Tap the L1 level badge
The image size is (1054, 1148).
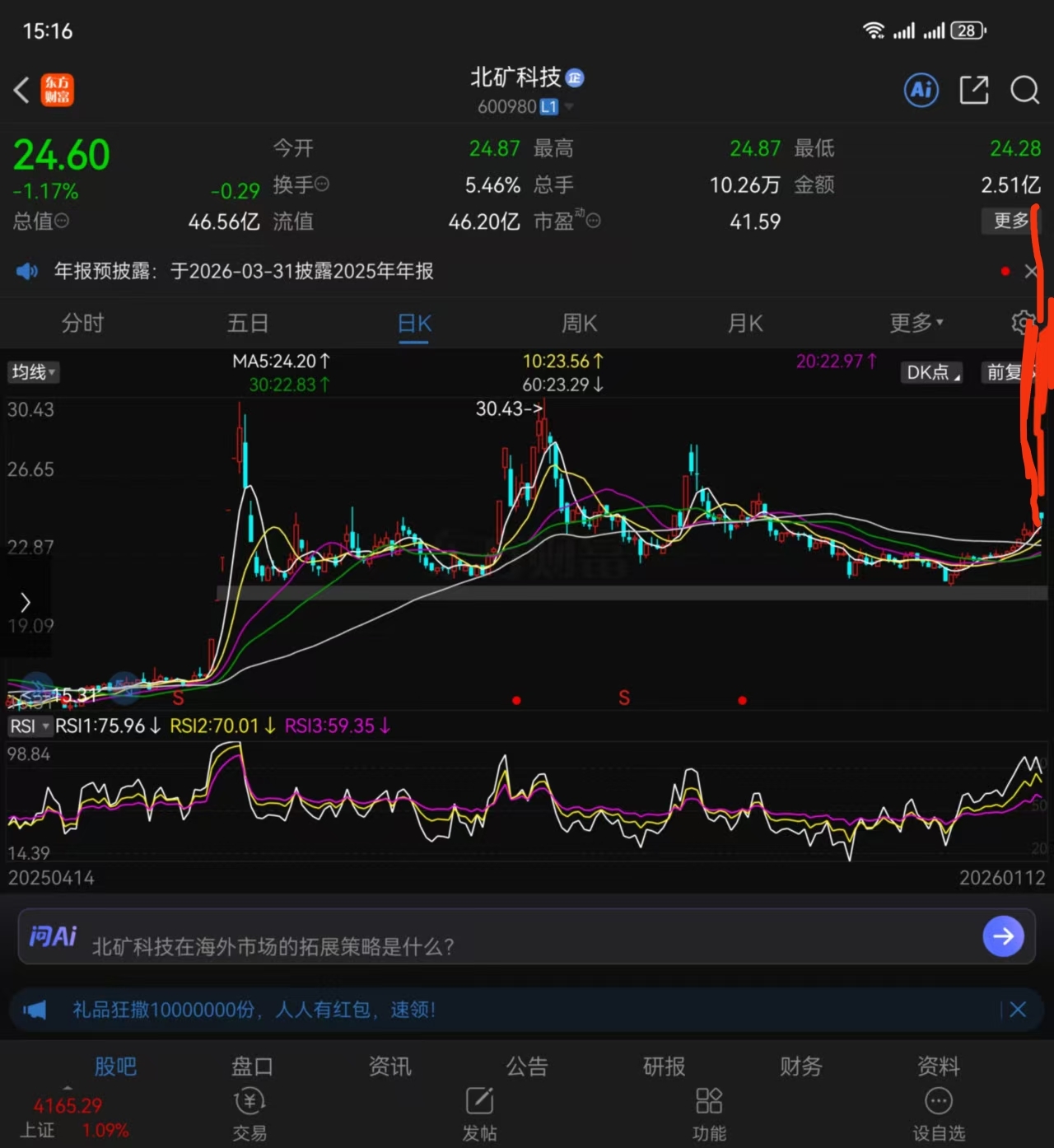tap(548, 107)
